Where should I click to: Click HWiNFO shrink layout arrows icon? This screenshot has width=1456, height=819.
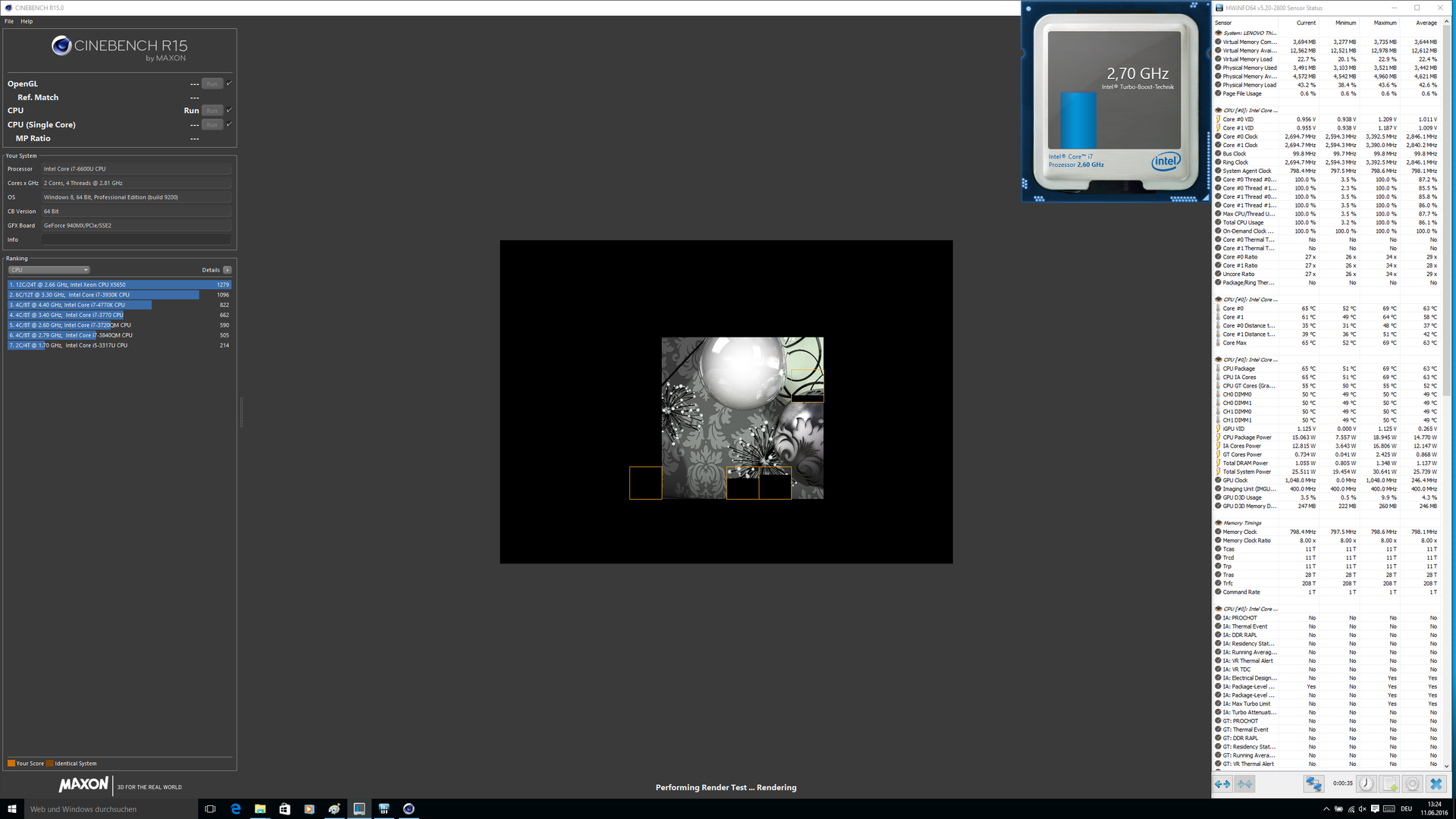click(x=1245, y=784)
